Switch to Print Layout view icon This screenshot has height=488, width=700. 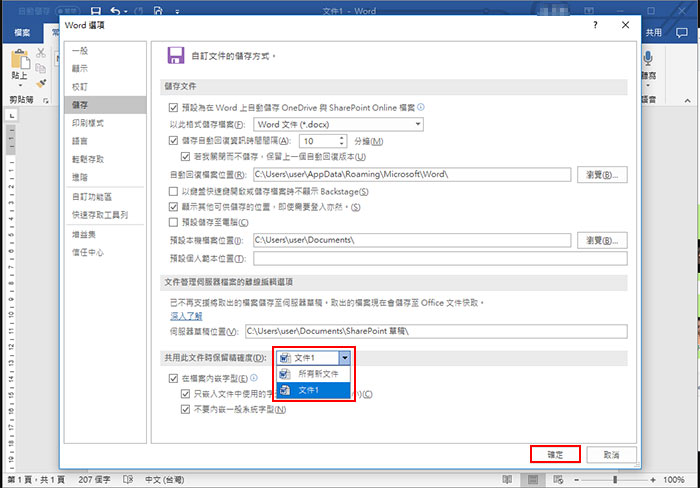point(533,480)
